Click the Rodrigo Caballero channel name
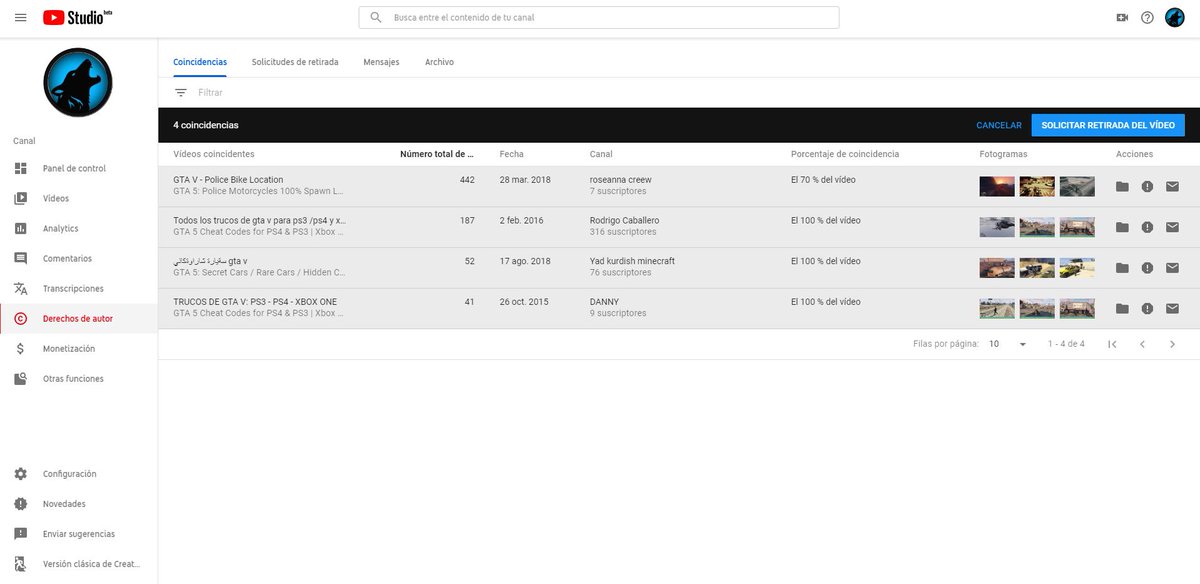This screenshot has height=584, width=1200. coord(625,220)
